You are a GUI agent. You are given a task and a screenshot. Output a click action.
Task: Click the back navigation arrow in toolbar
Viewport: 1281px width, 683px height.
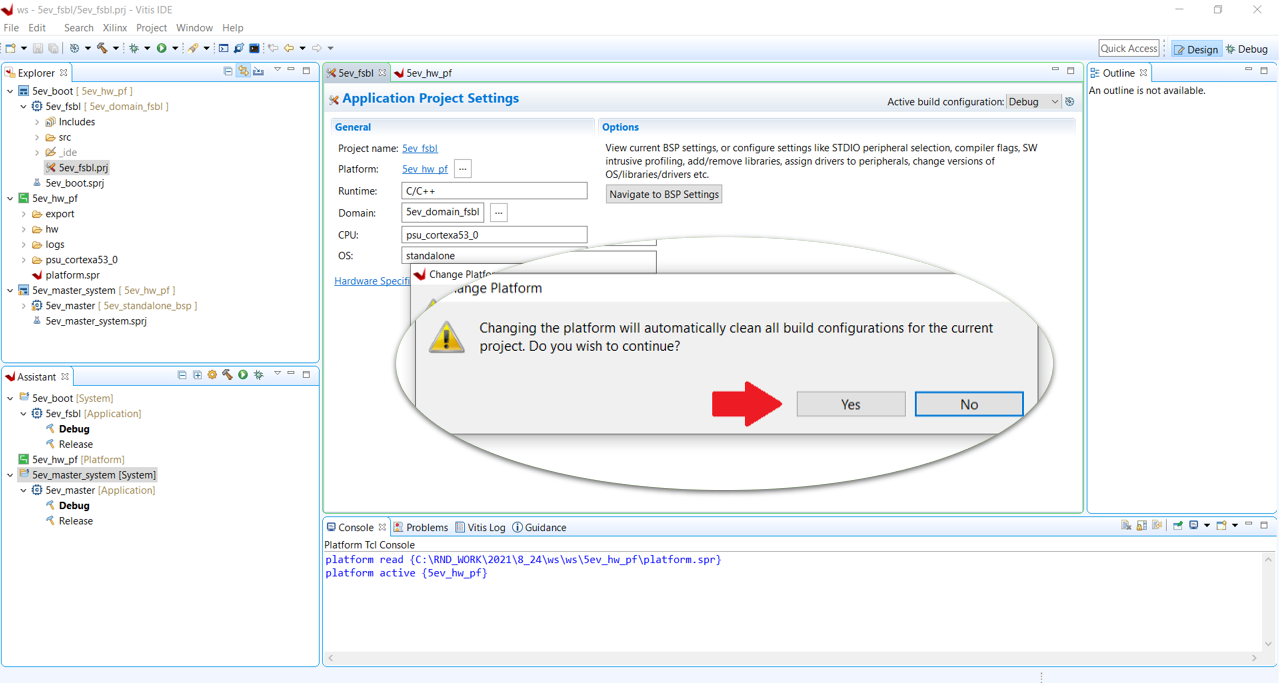[288, 48]
